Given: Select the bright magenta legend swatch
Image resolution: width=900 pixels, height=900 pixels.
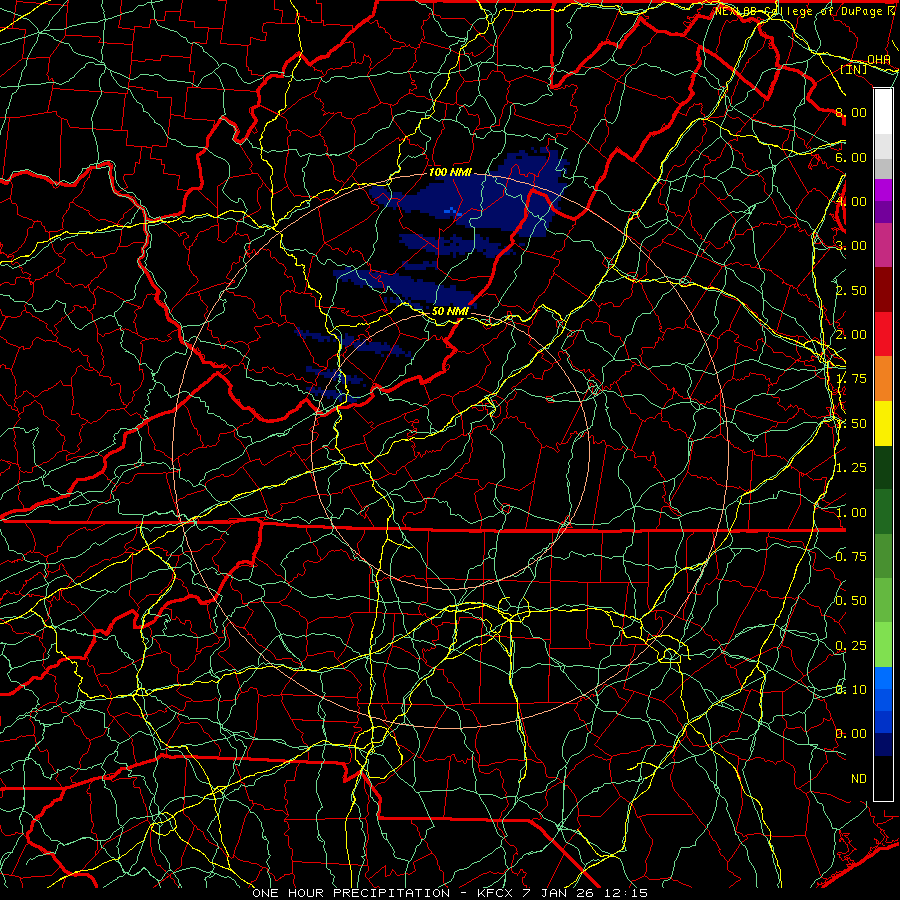Looking at the screenshot, I should 883,190.
